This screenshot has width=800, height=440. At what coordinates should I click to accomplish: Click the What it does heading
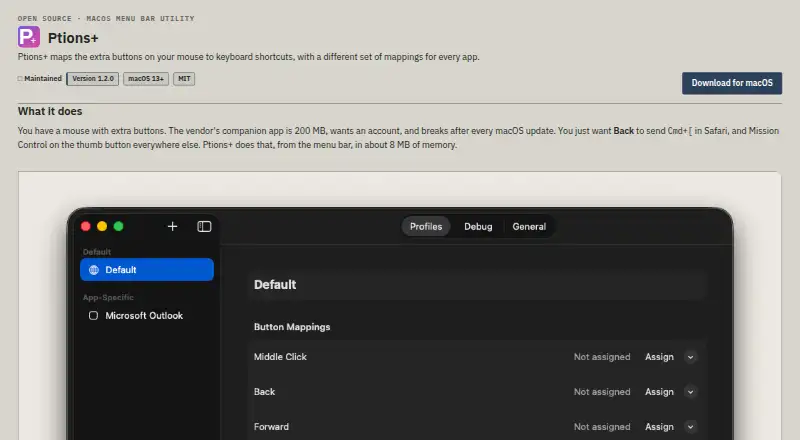50,111
